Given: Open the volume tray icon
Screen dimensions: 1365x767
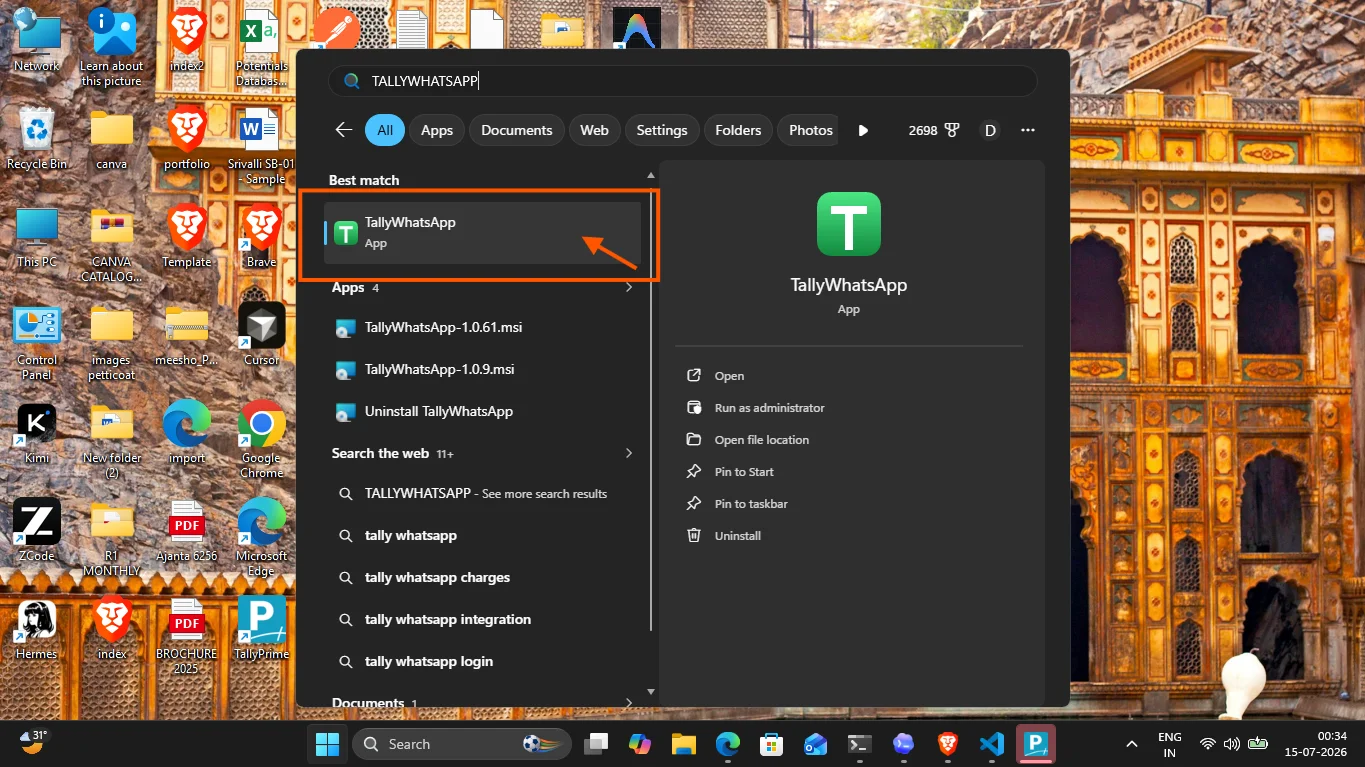Looking at the screenshot, I should pyautogui.click(x=1232, y=744).
